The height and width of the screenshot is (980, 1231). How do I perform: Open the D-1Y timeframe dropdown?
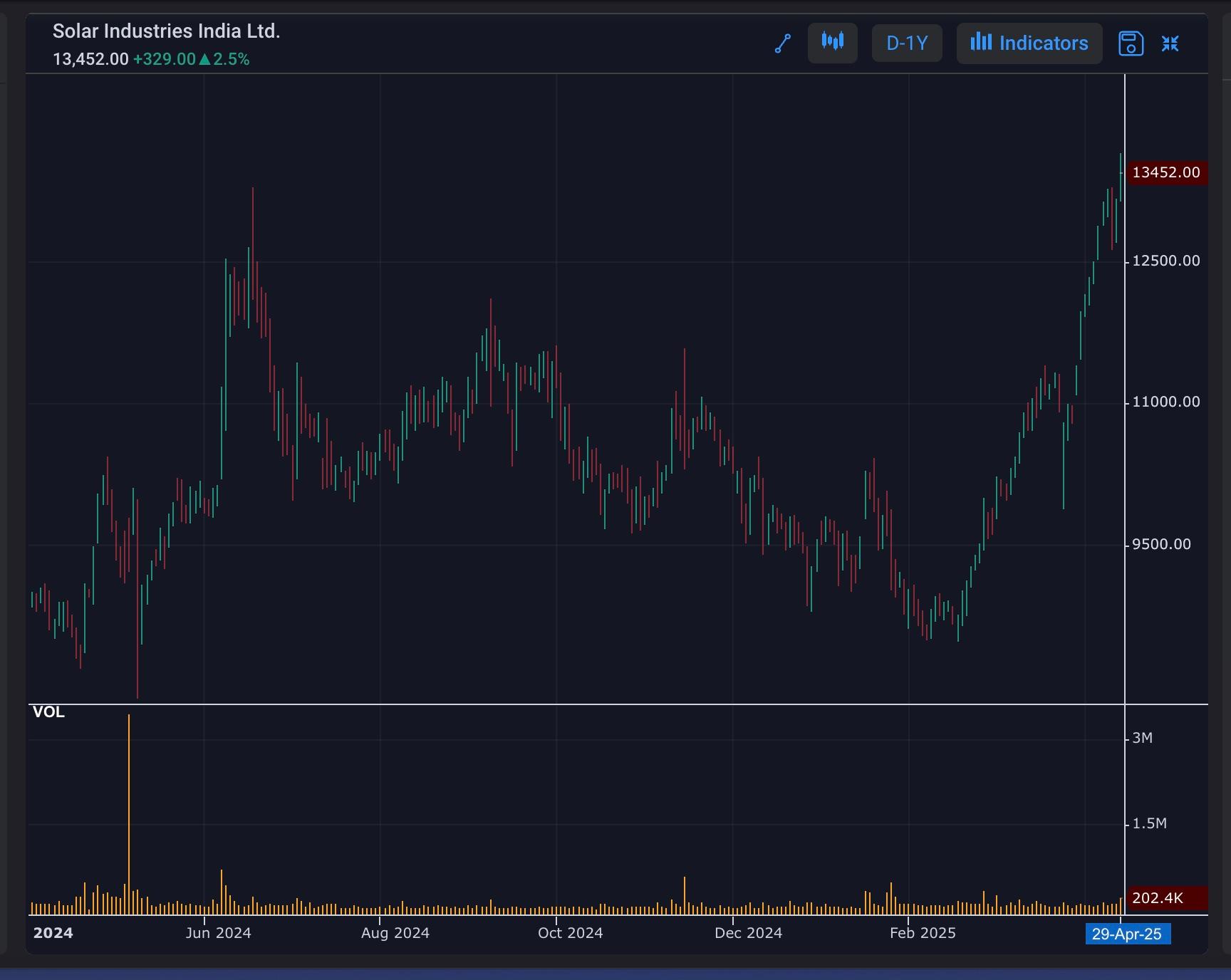[907, 43]
